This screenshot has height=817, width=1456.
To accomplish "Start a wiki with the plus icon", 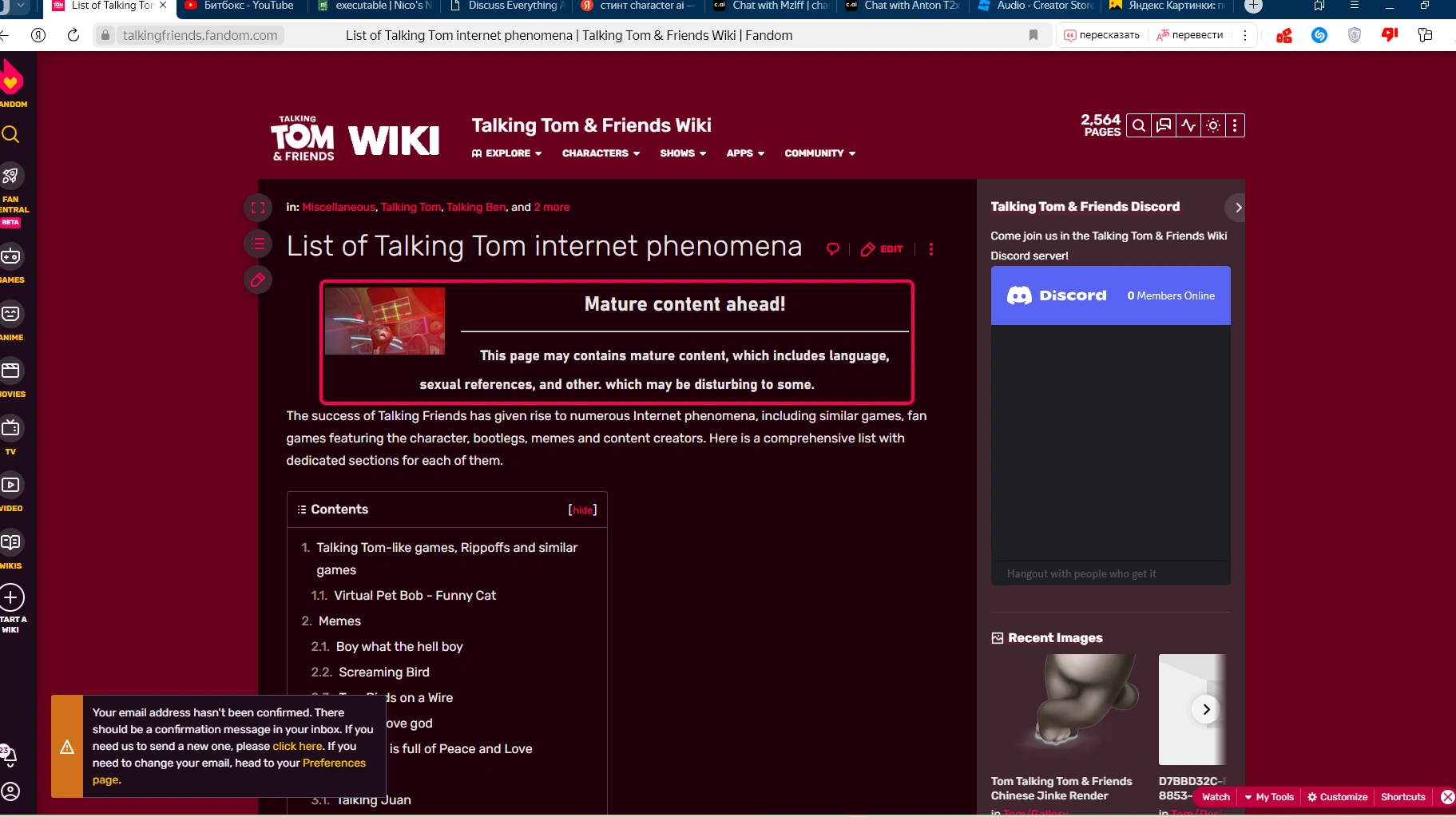I will coord(11,597).
